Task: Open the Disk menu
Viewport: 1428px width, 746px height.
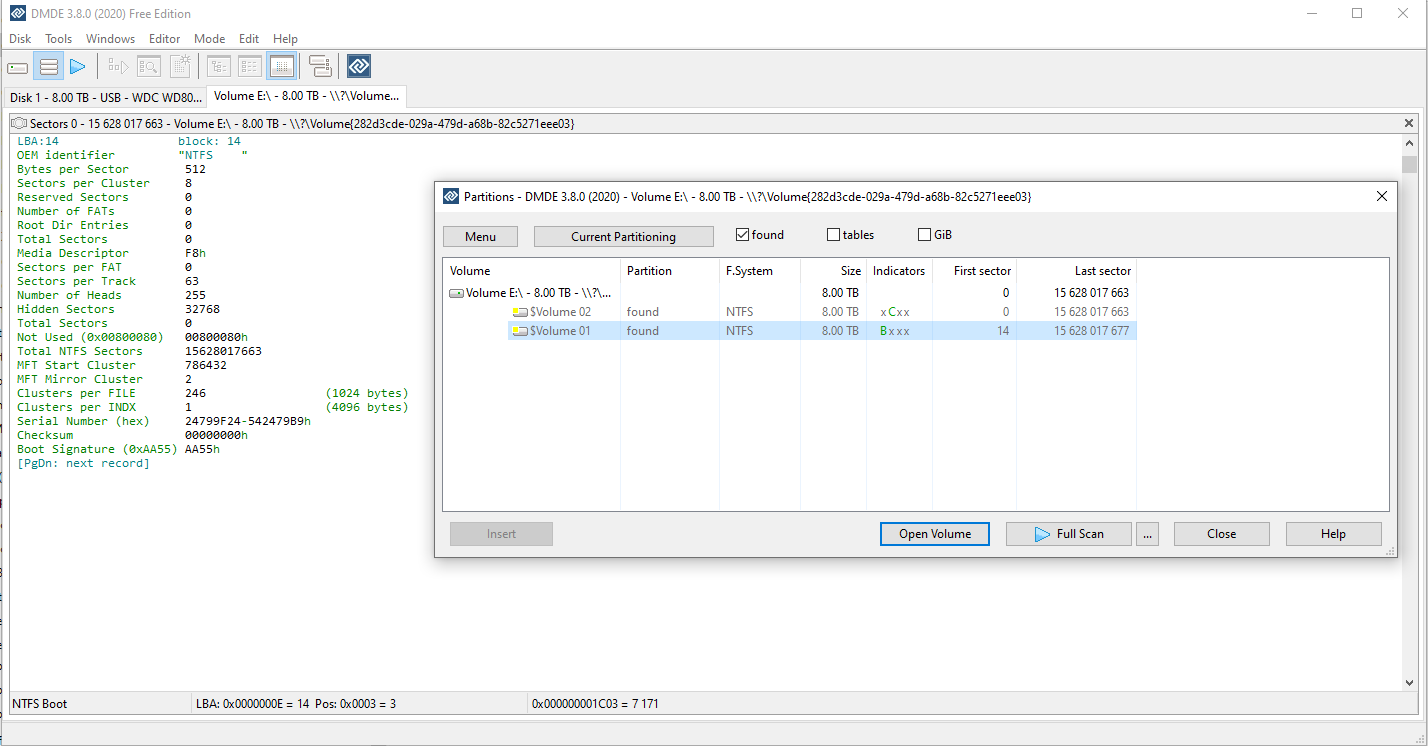Action: 20,39
